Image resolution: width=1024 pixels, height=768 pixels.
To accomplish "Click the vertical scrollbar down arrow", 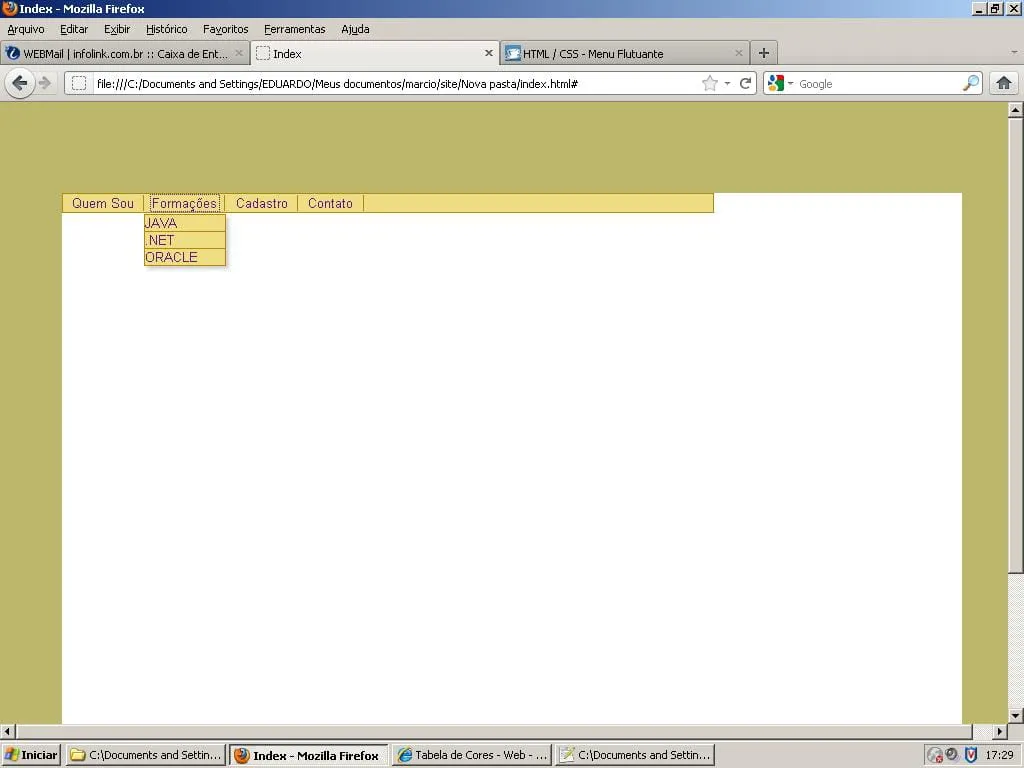I will point(1015,716).
